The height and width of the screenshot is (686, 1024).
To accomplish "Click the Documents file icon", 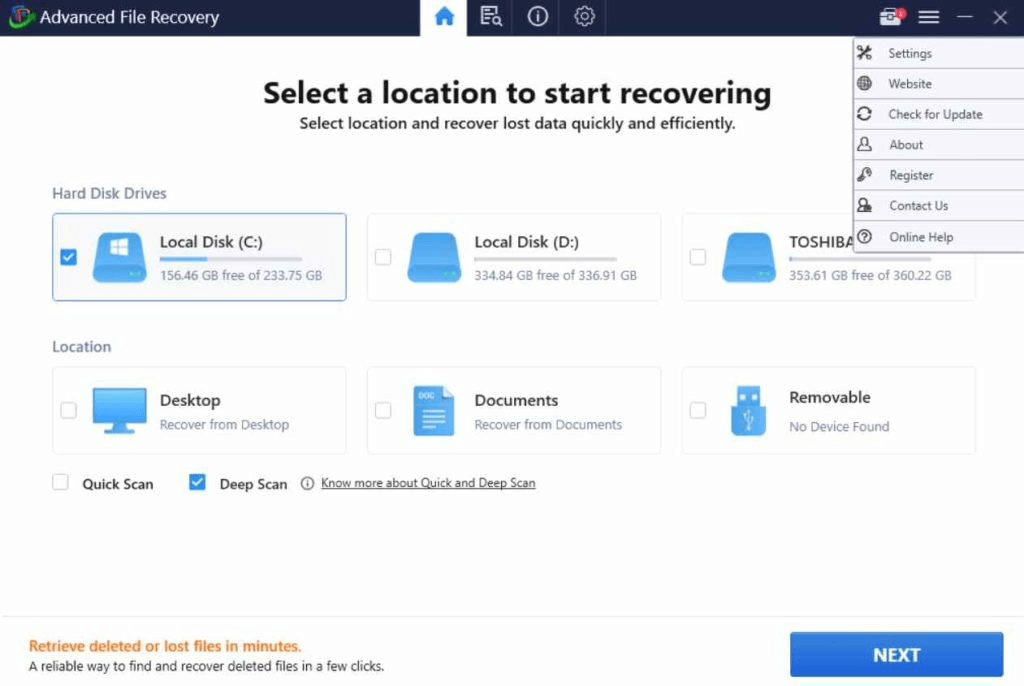I will (x=434, y=410).
